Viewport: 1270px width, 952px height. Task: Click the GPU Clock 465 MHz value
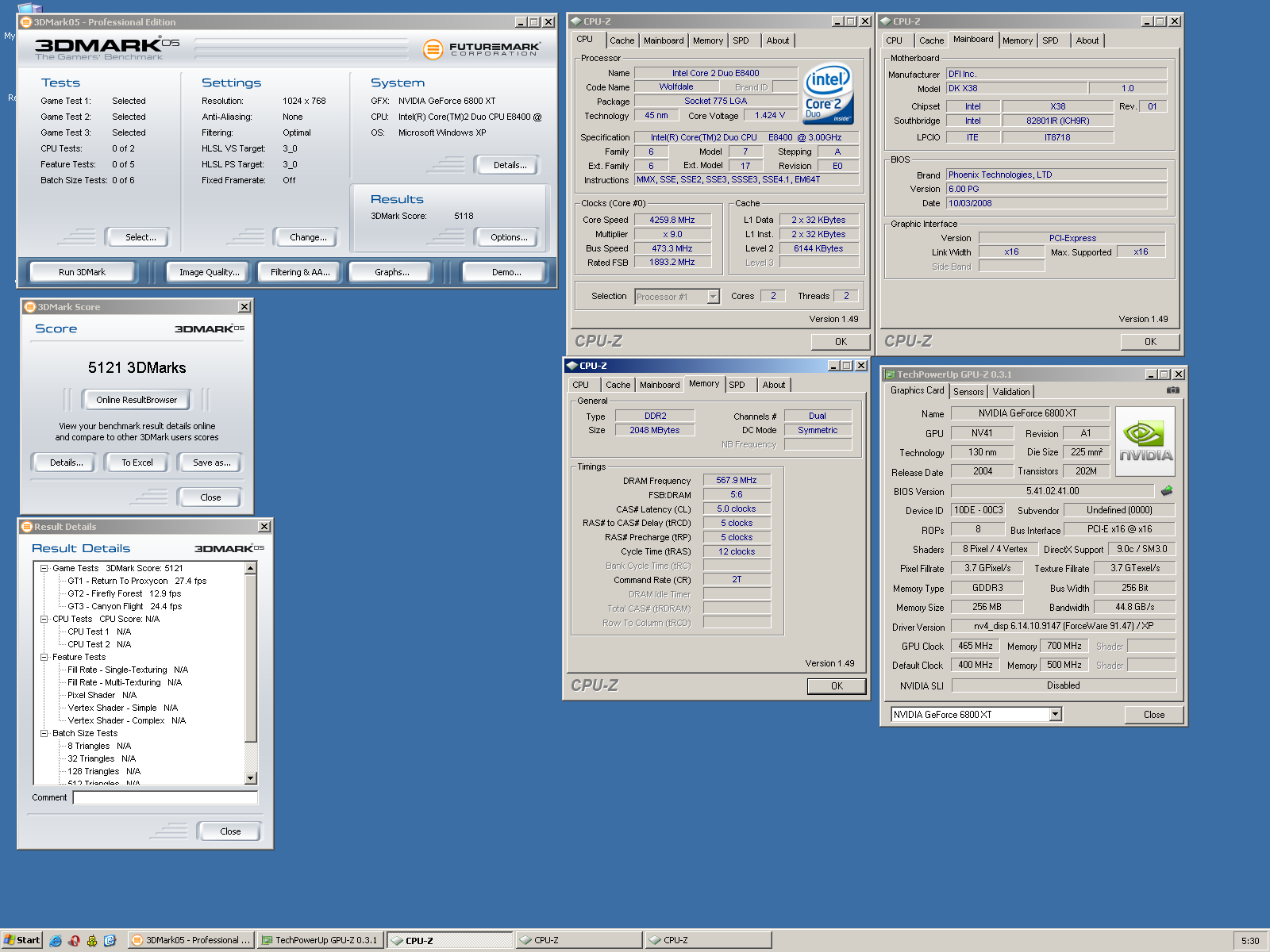point(976,646)
